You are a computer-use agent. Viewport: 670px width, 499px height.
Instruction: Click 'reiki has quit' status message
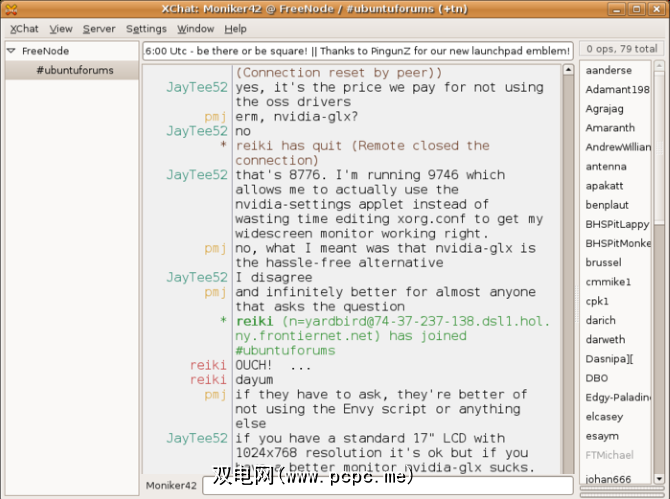[362, 153]
